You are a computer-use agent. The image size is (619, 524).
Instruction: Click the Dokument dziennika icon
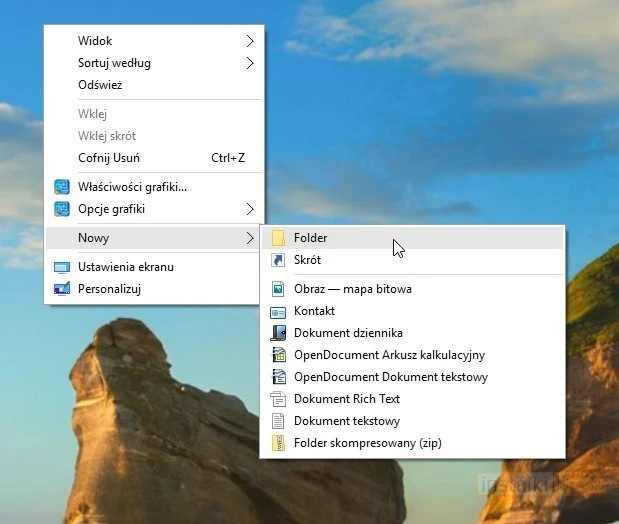(278, 333)
